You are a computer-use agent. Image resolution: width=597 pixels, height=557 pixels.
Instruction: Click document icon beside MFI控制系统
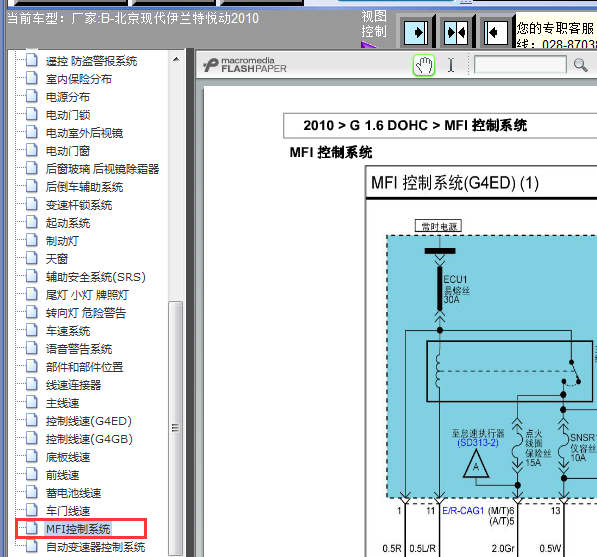tap(32, 528)
